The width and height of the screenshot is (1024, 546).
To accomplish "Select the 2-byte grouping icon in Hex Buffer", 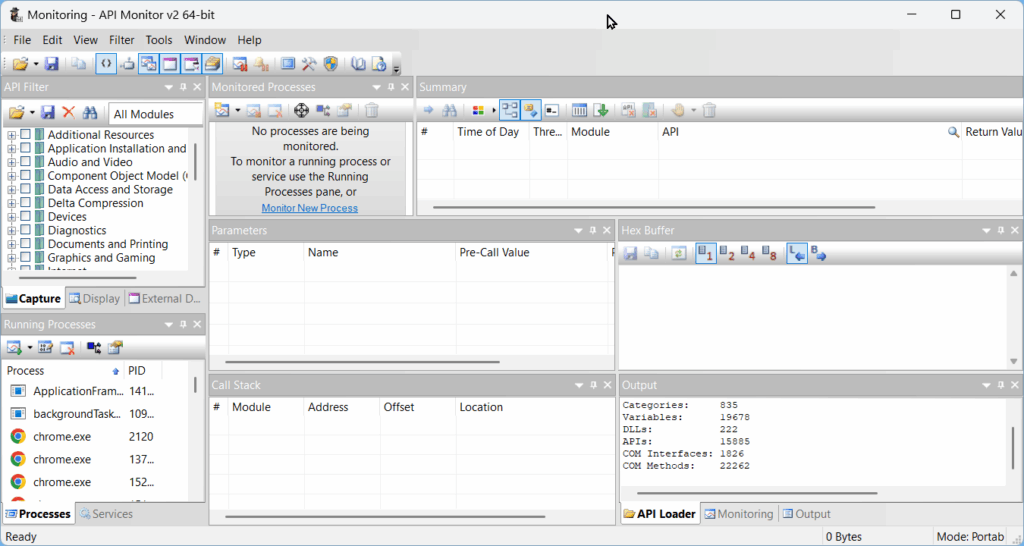I will [728, 253].
